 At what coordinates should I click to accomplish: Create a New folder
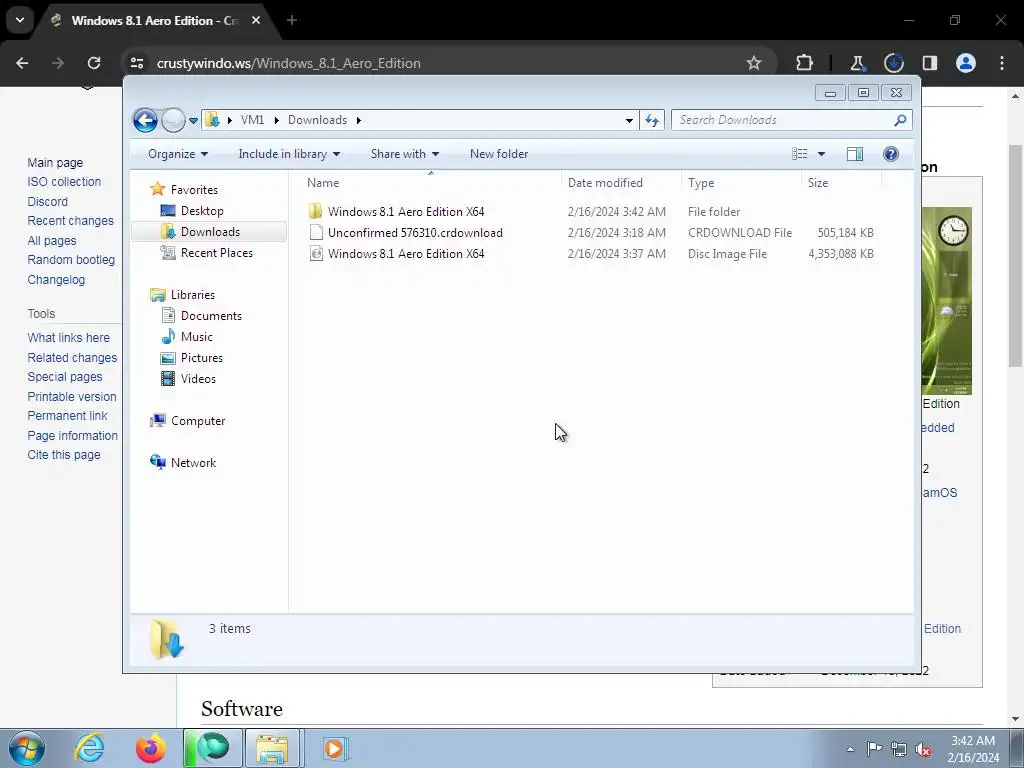[x=499, y=154]
